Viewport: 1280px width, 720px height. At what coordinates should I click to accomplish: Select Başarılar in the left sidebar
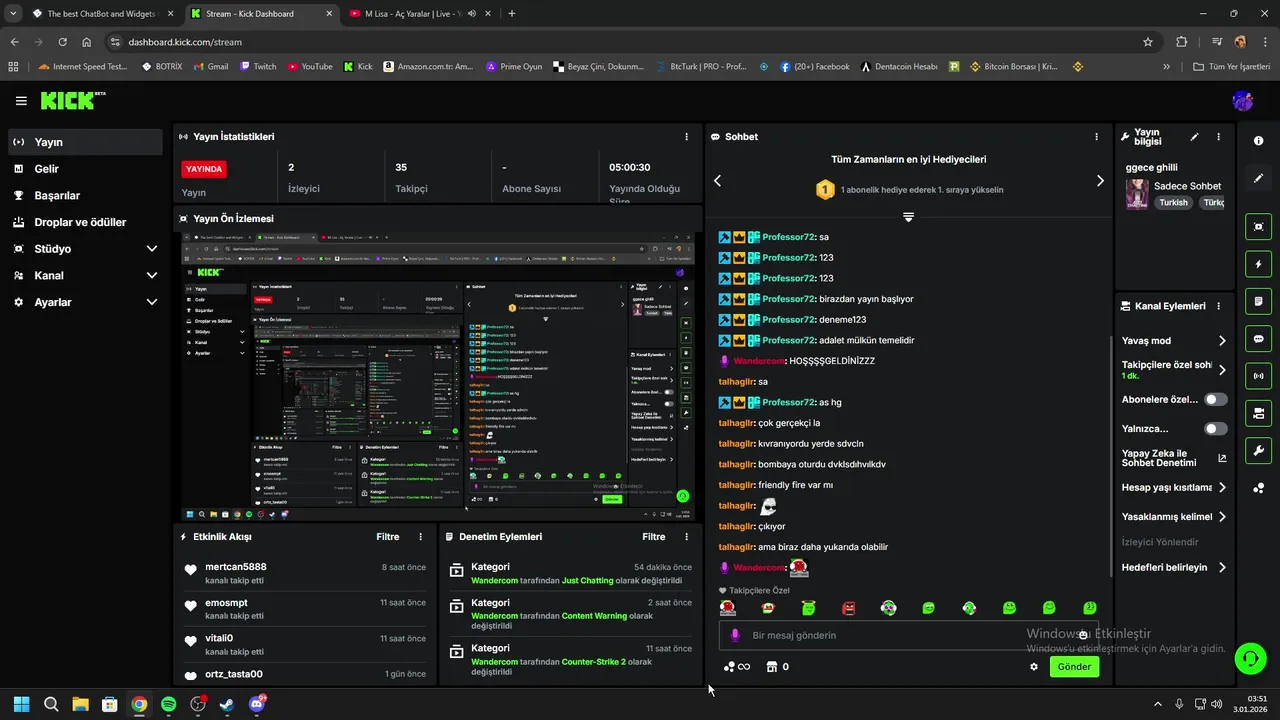tap(85, 196)
